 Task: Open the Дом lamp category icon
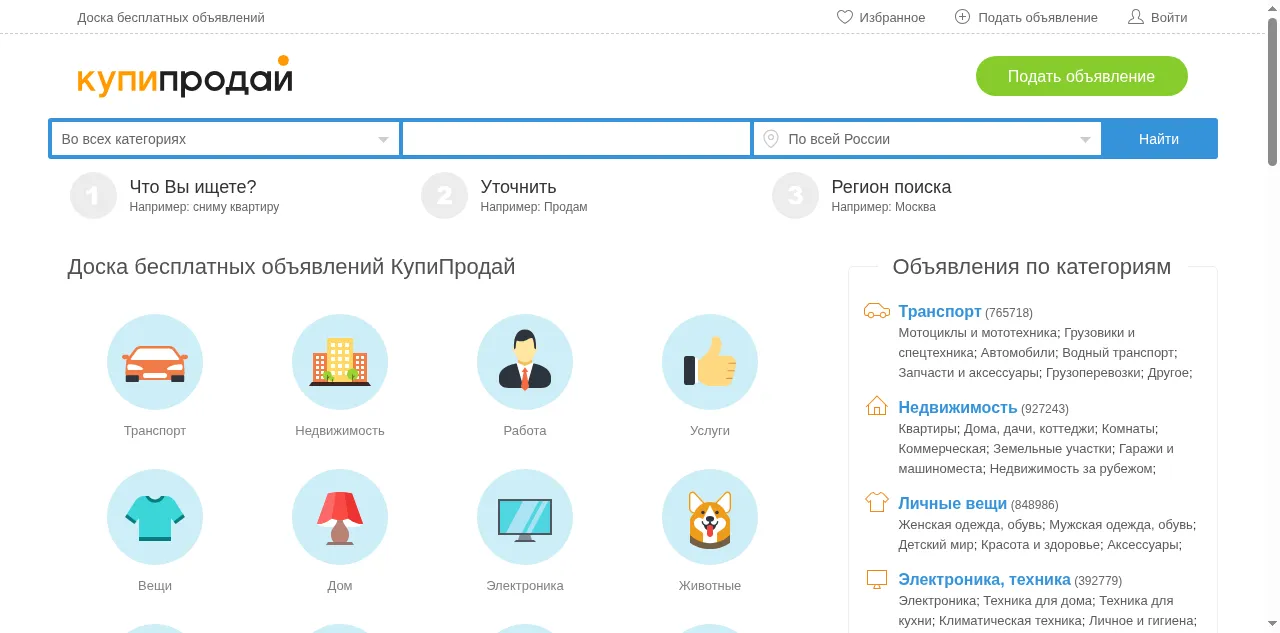click(x=340, y=517)
